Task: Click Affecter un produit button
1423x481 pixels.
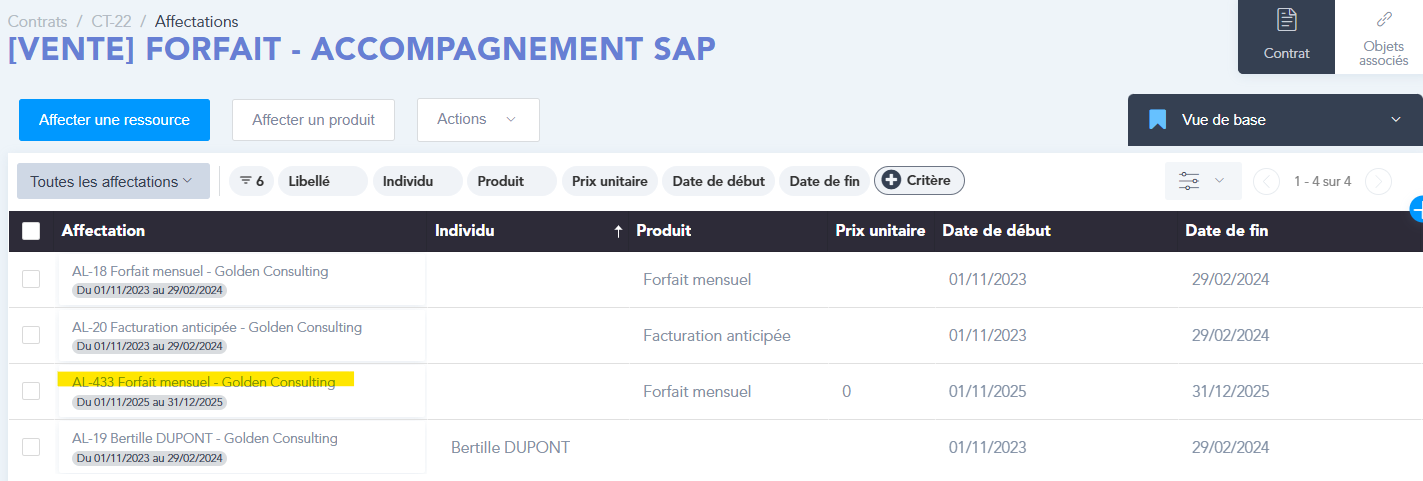Action: [313, 120]
